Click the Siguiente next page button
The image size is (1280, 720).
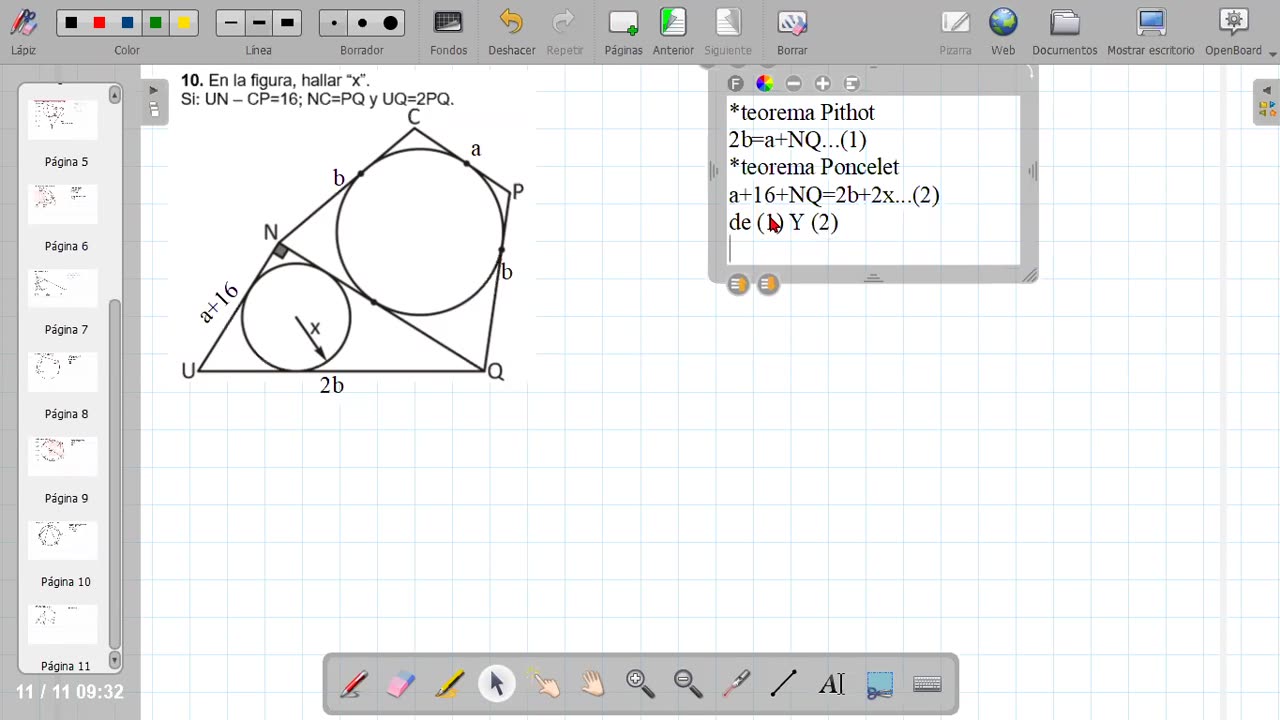point(728,30)
